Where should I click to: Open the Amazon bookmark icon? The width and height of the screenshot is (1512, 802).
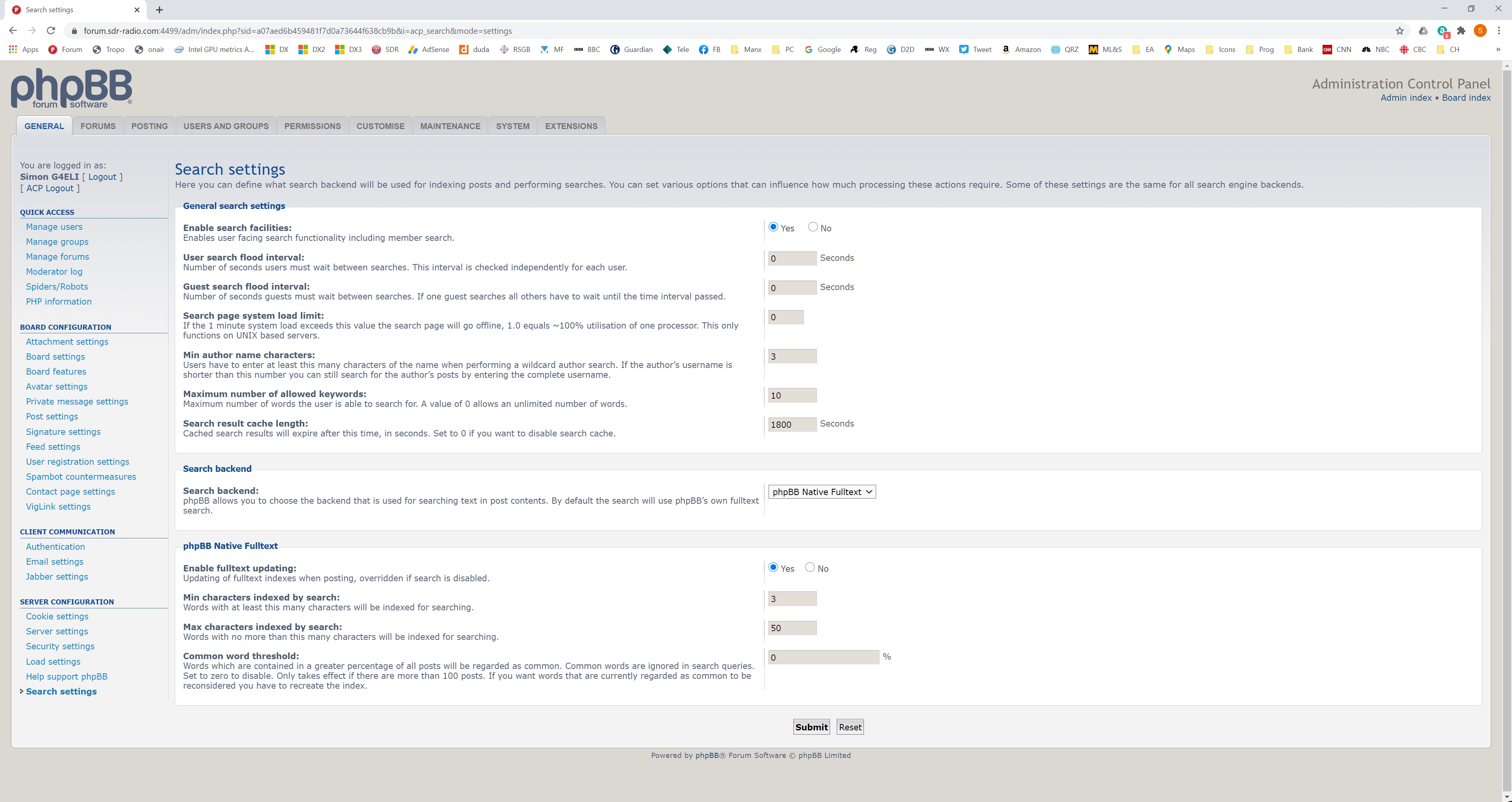pyautogui.click(x=1006, y=50)
